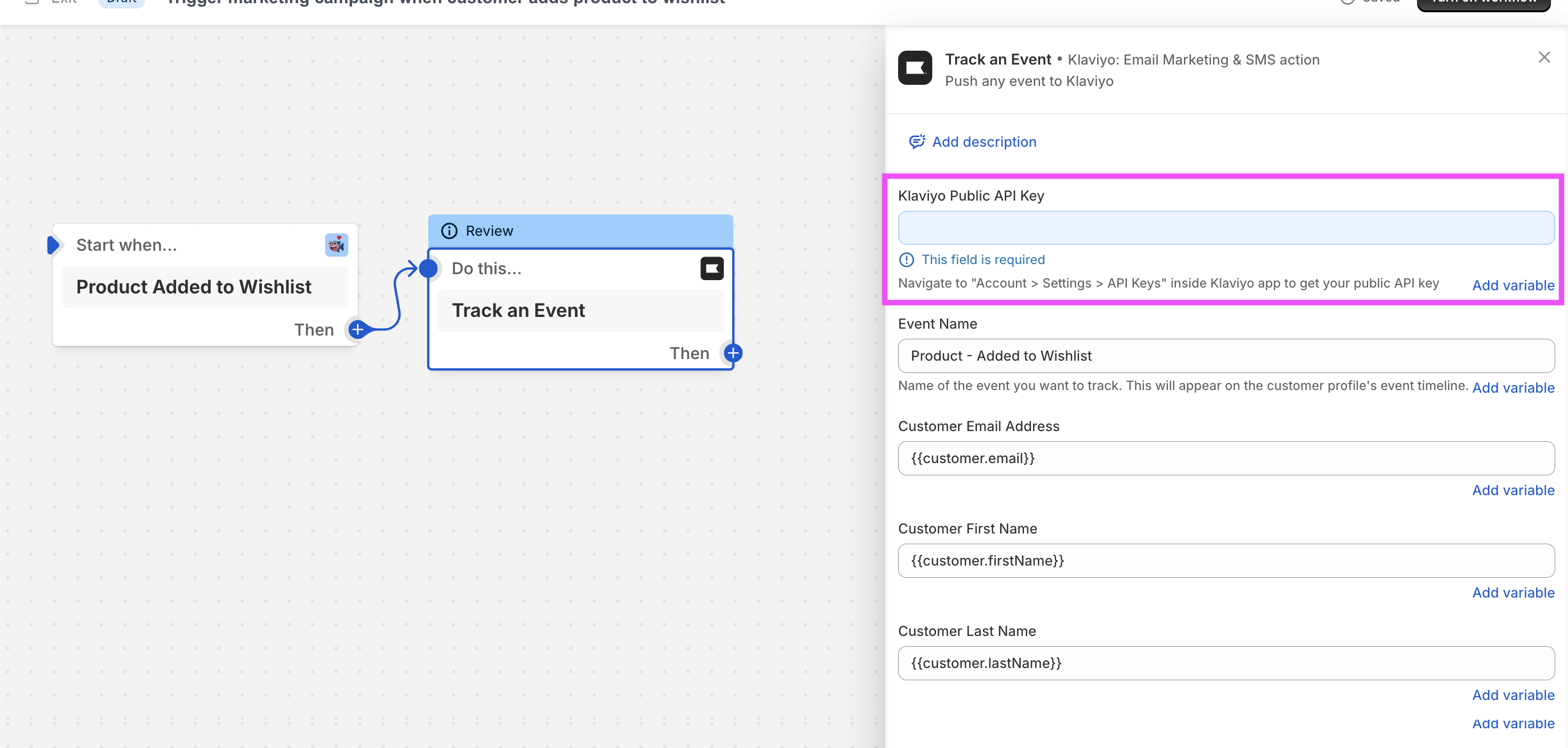Click the wishlist app icon on trigger card

click(x=336, y=245)
